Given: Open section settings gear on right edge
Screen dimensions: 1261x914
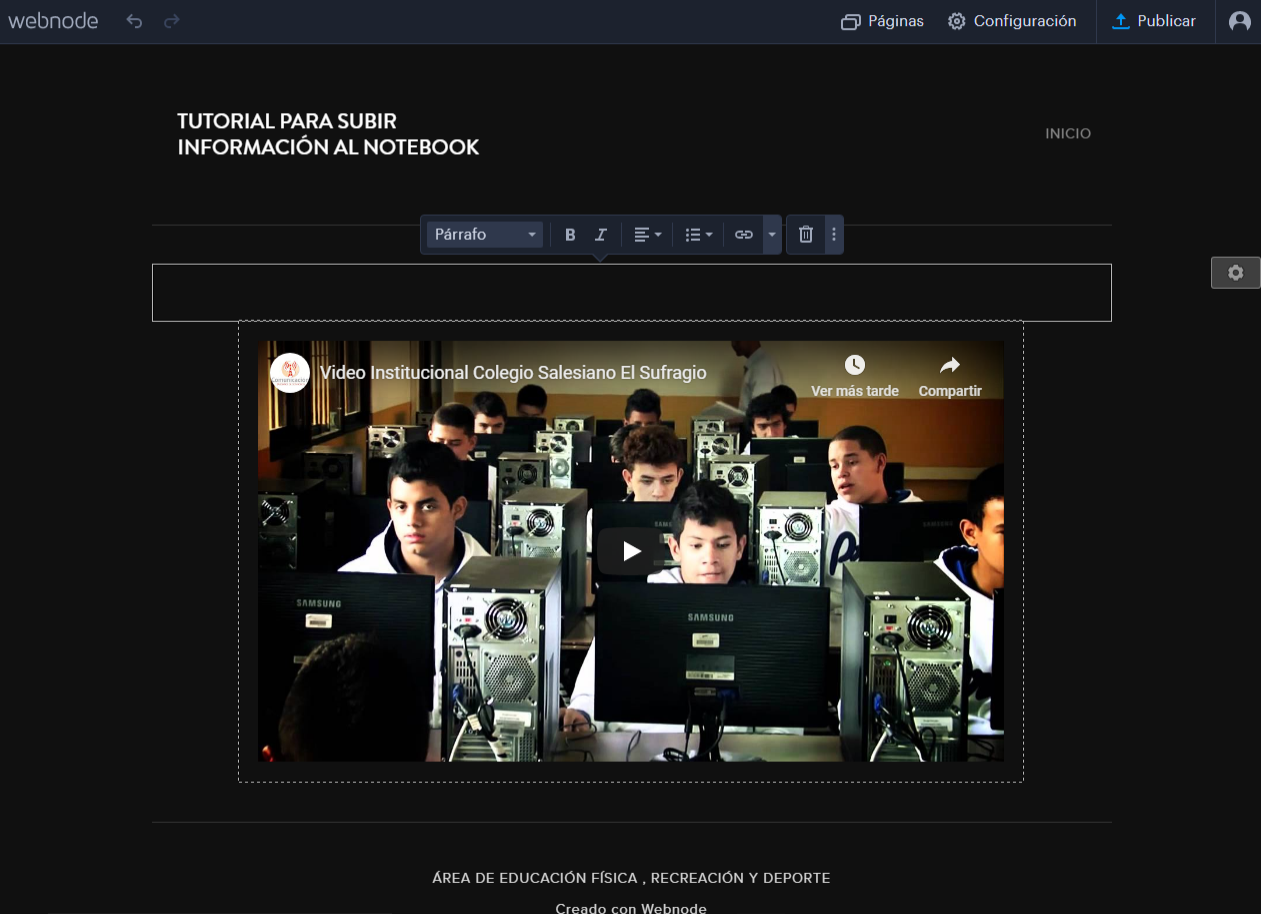Looking at the screenshot, I should coord(1235,273).
